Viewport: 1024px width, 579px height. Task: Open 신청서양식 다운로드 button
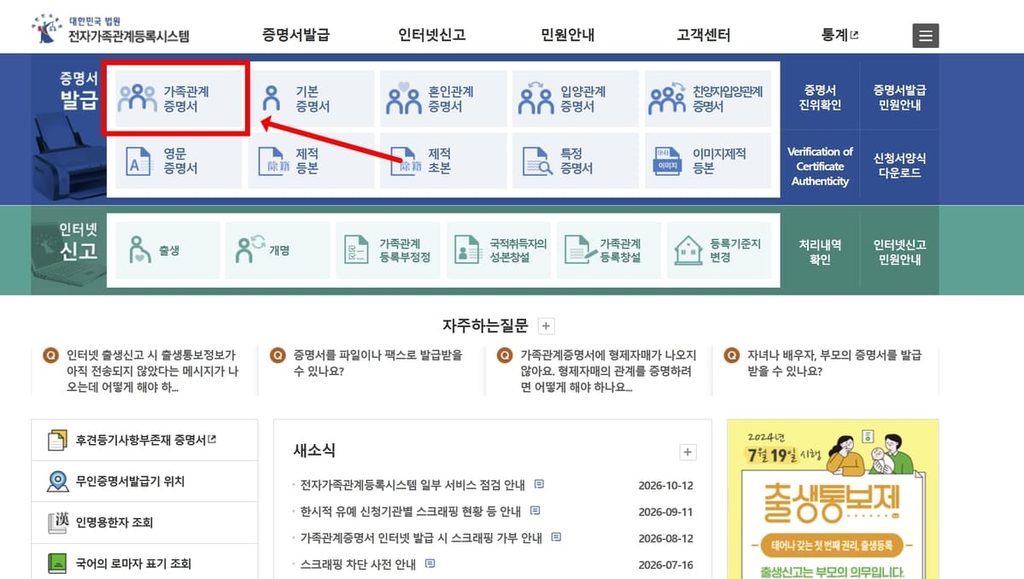(x=899, y=165)
